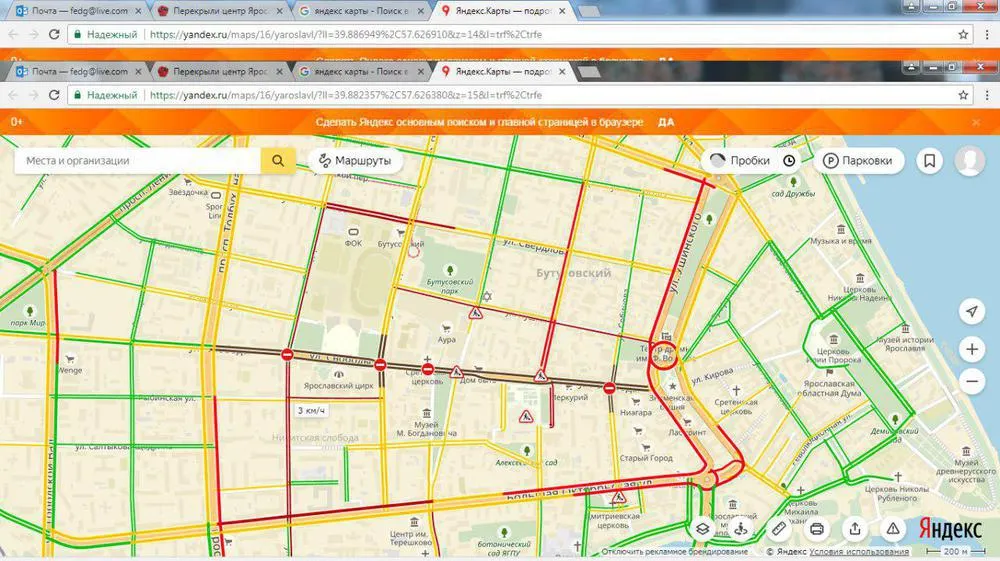Confirm ДА on Yandex homepage banner
This screenshot has width=1000, height=561.
(x=666, y=122)
